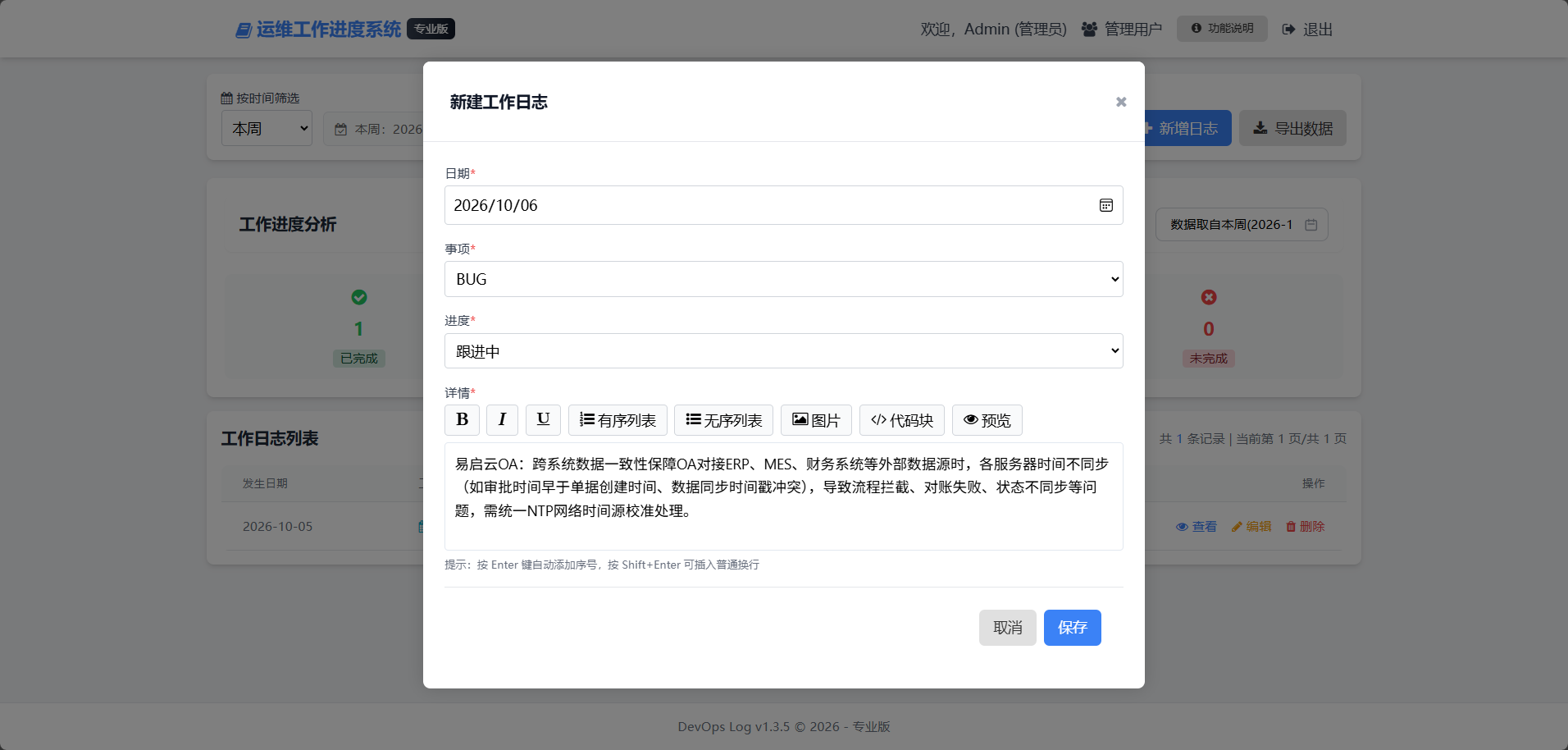Click the 日期 date input field
This screenshot has height=750, width=1568.
[x=783, y=205]
